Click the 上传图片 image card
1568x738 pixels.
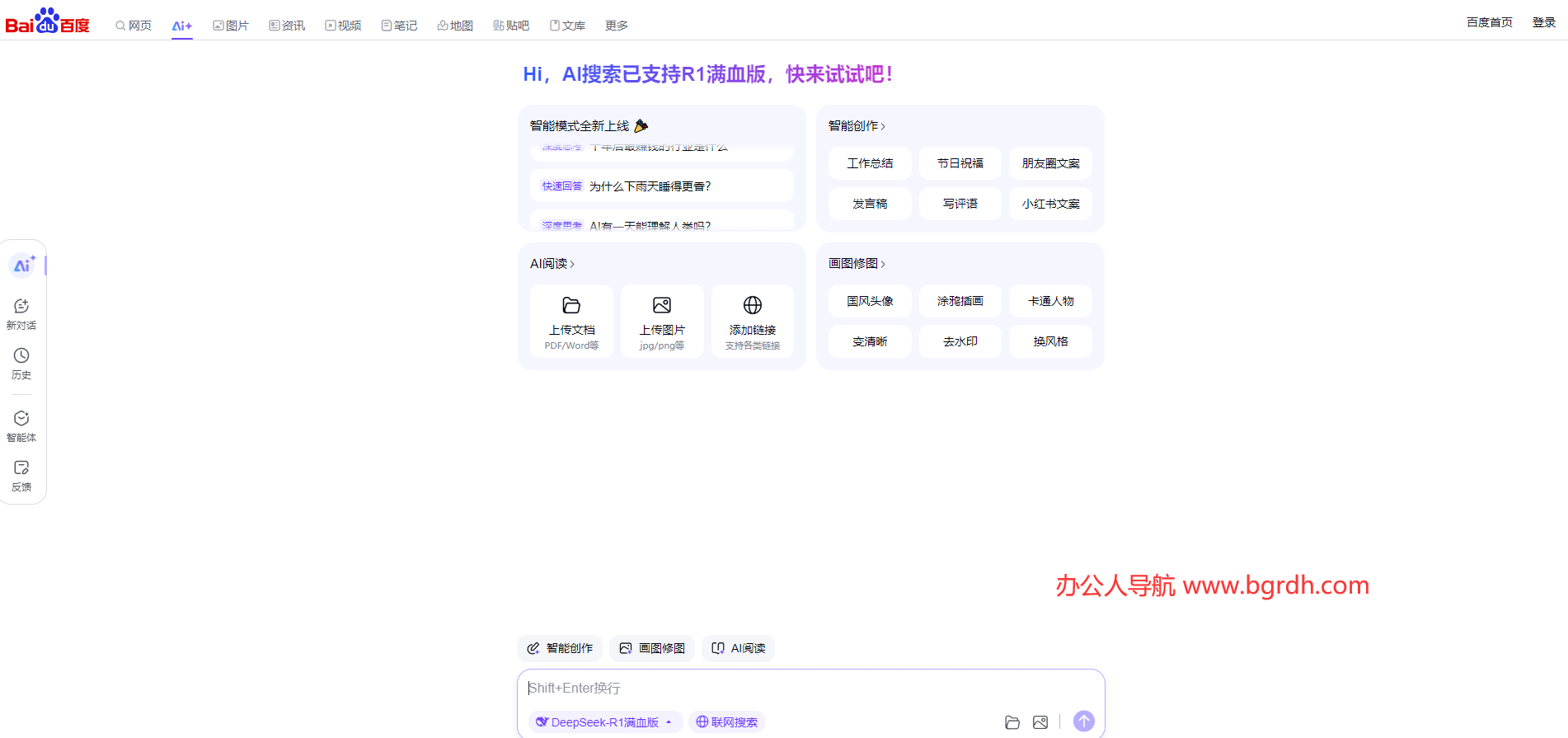pos(662,322)
